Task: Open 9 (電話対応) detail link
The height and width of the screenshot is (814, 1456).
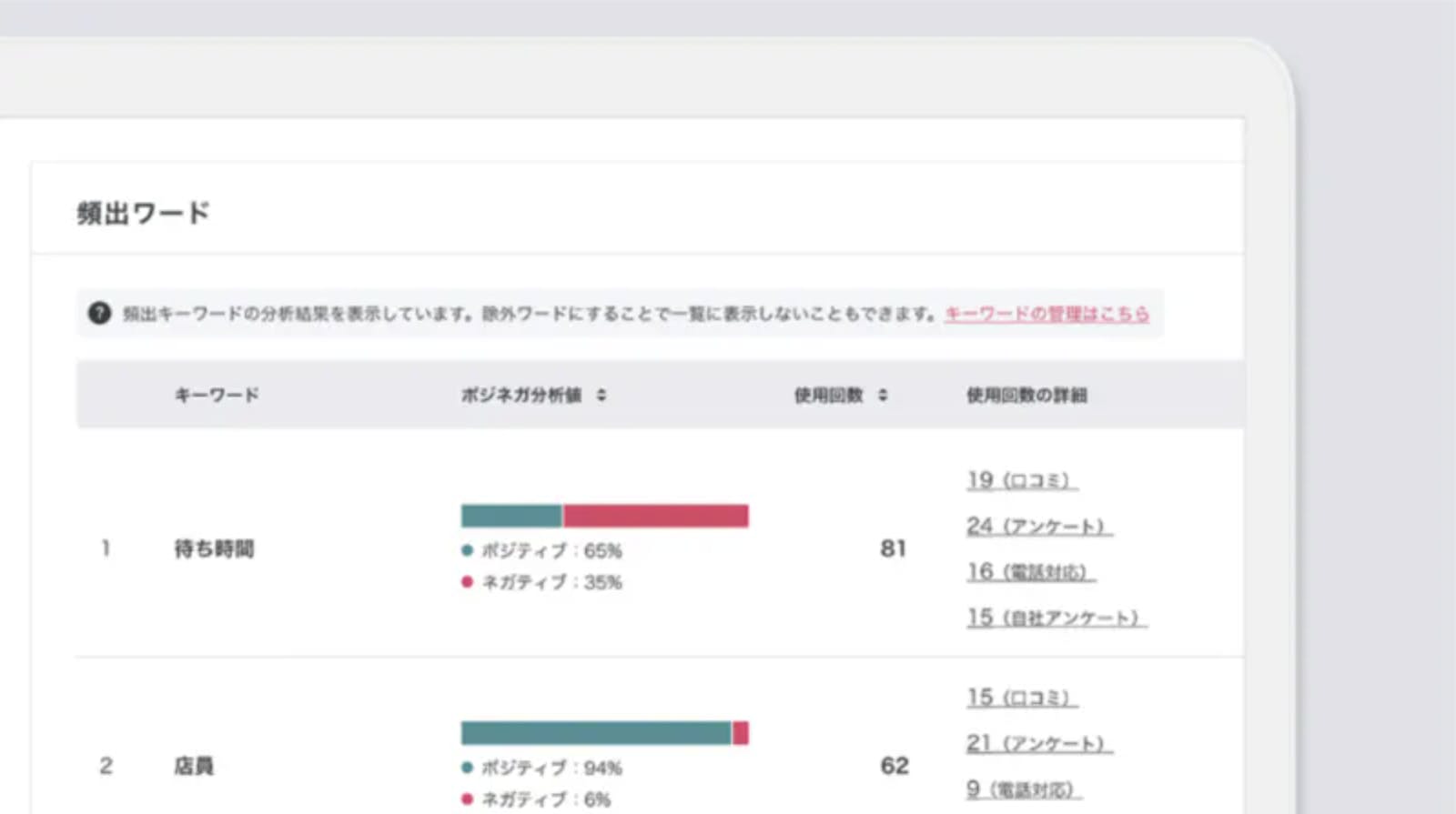Action: coord(1024,789)
